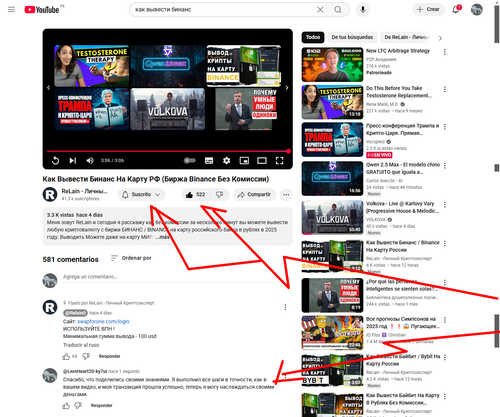The height and width of the screenshot is (417, 500).
Task: Replay the finished video
Action: 55,161
